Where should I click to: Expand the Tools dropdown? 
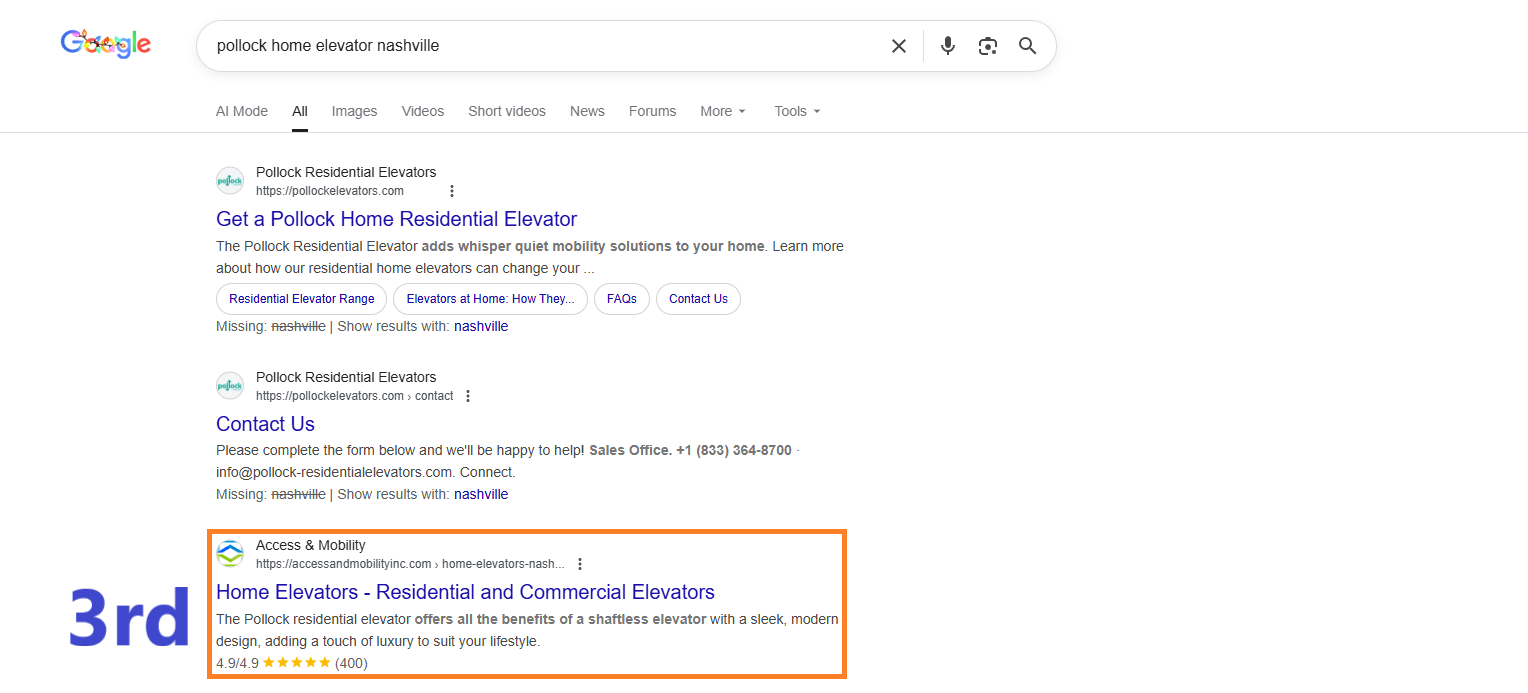coord(797,111)
